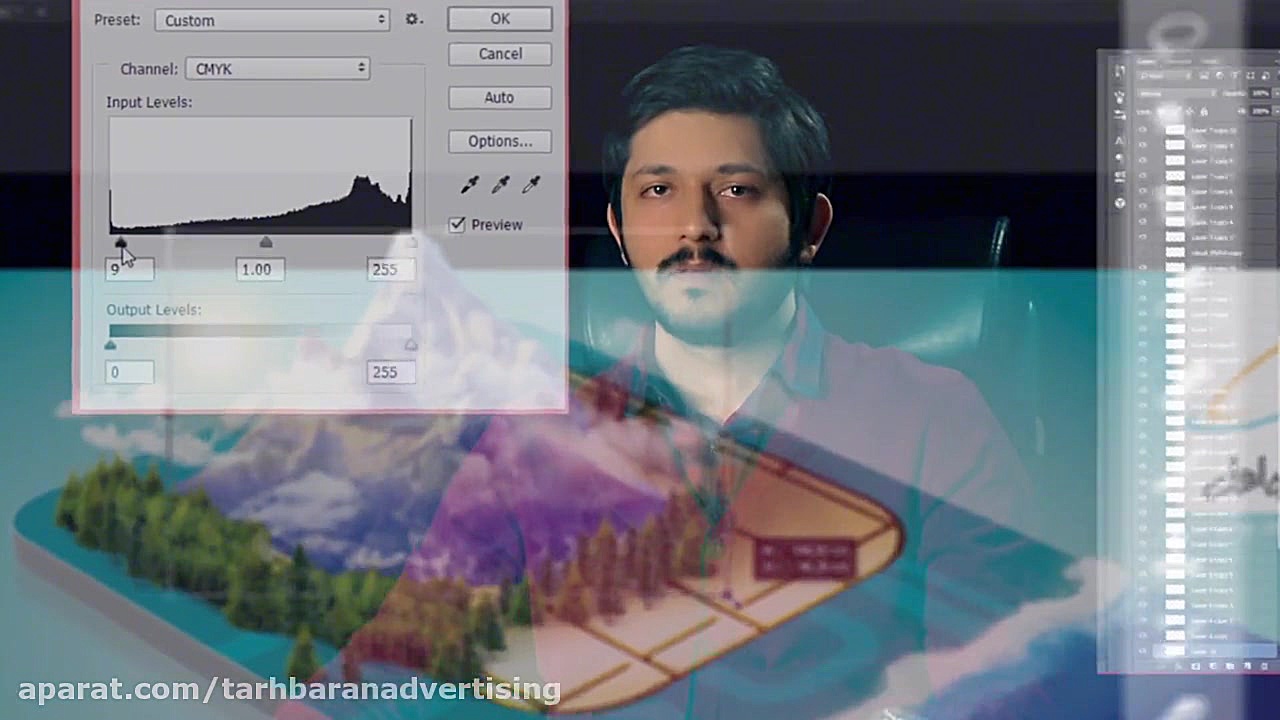Hide the topmost layer via eye icon
Screen dimensions: 1280x720
pyautogui.click(x=1143, y=130)
